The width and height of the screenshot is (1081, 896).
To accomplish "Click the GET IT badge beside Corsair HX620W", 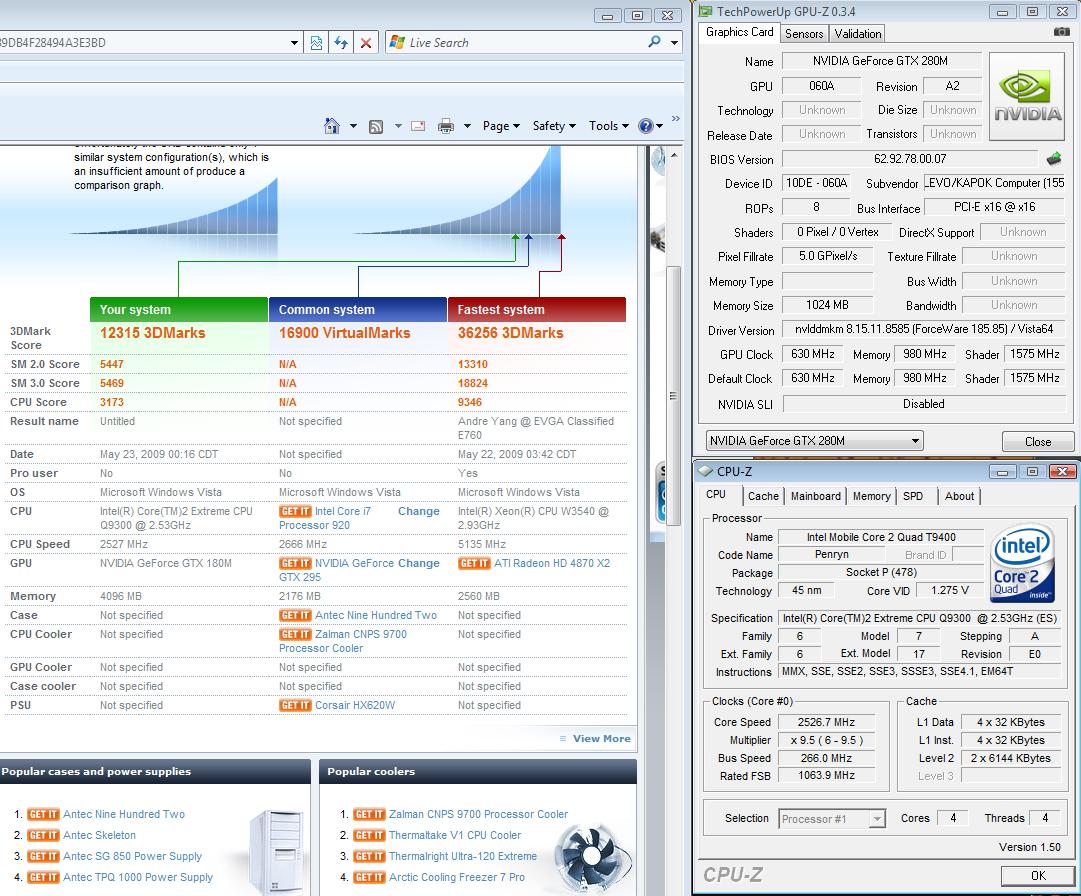I will coord(295,705).
